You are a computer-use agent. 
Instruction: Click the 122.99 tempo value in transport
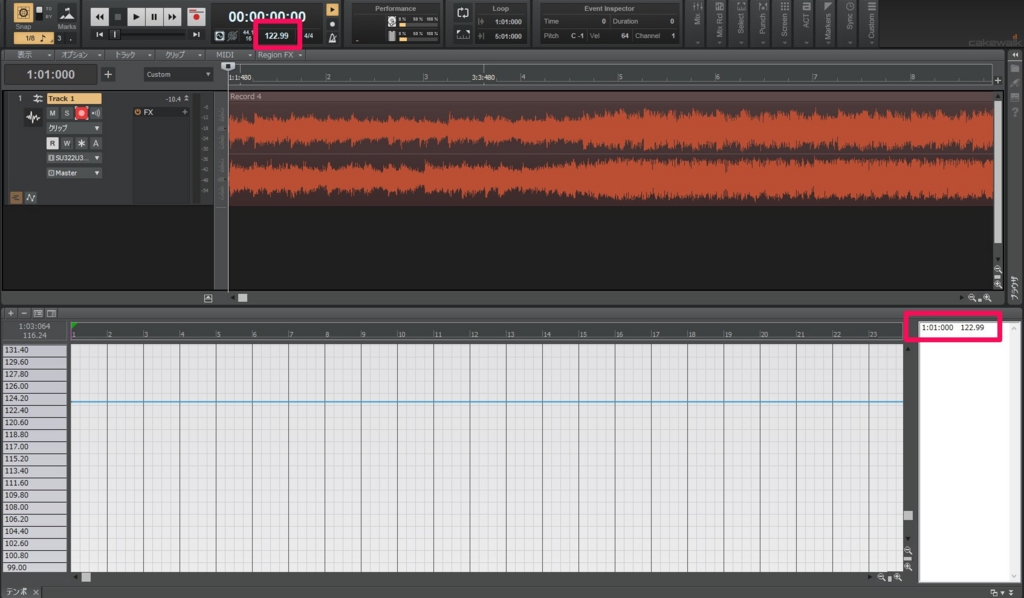pyautogui.click(x=275, y=36)
